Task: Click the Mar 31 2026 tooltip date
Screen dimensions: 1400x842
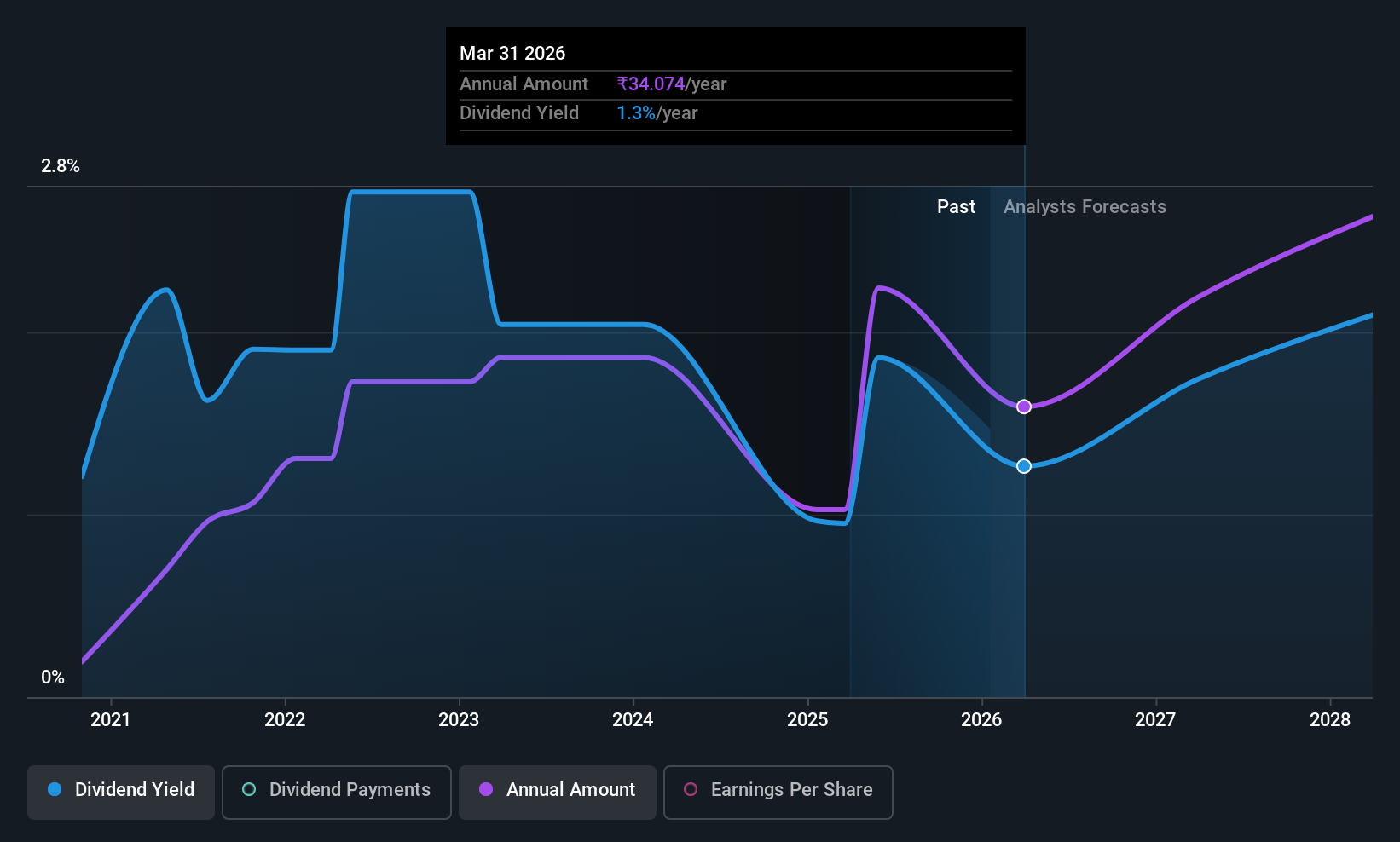Action: (x=512, y=54)
